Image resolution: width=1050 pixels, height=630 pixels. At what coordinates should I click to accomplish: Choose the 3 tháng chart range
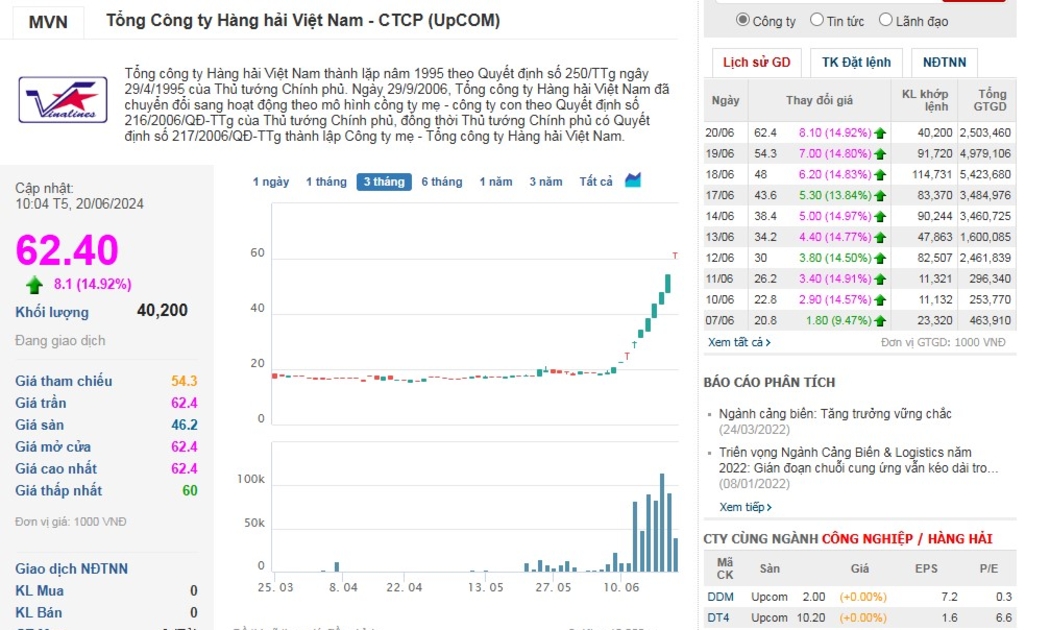(x=384, y=182)
